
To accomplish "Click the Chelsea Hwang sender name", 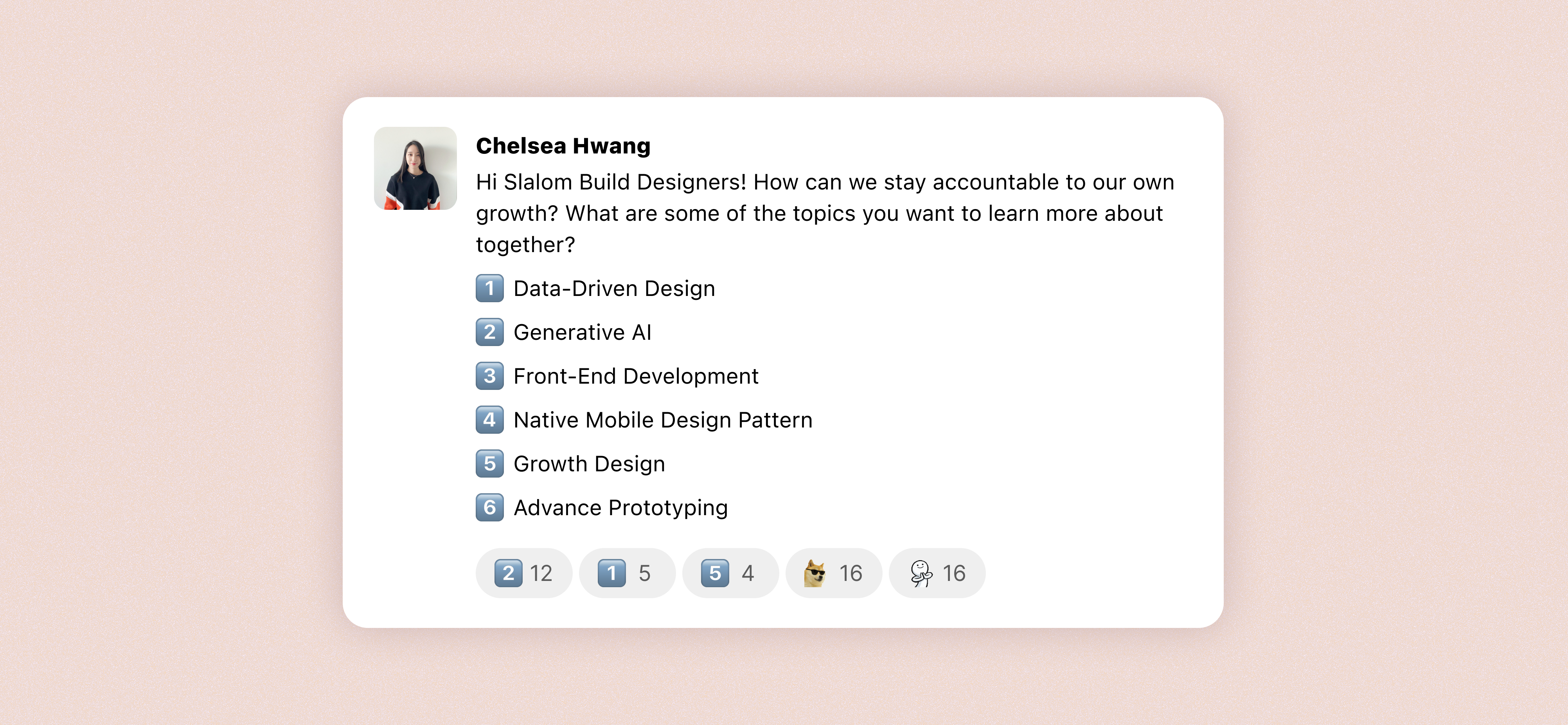I will click(563, 146).
